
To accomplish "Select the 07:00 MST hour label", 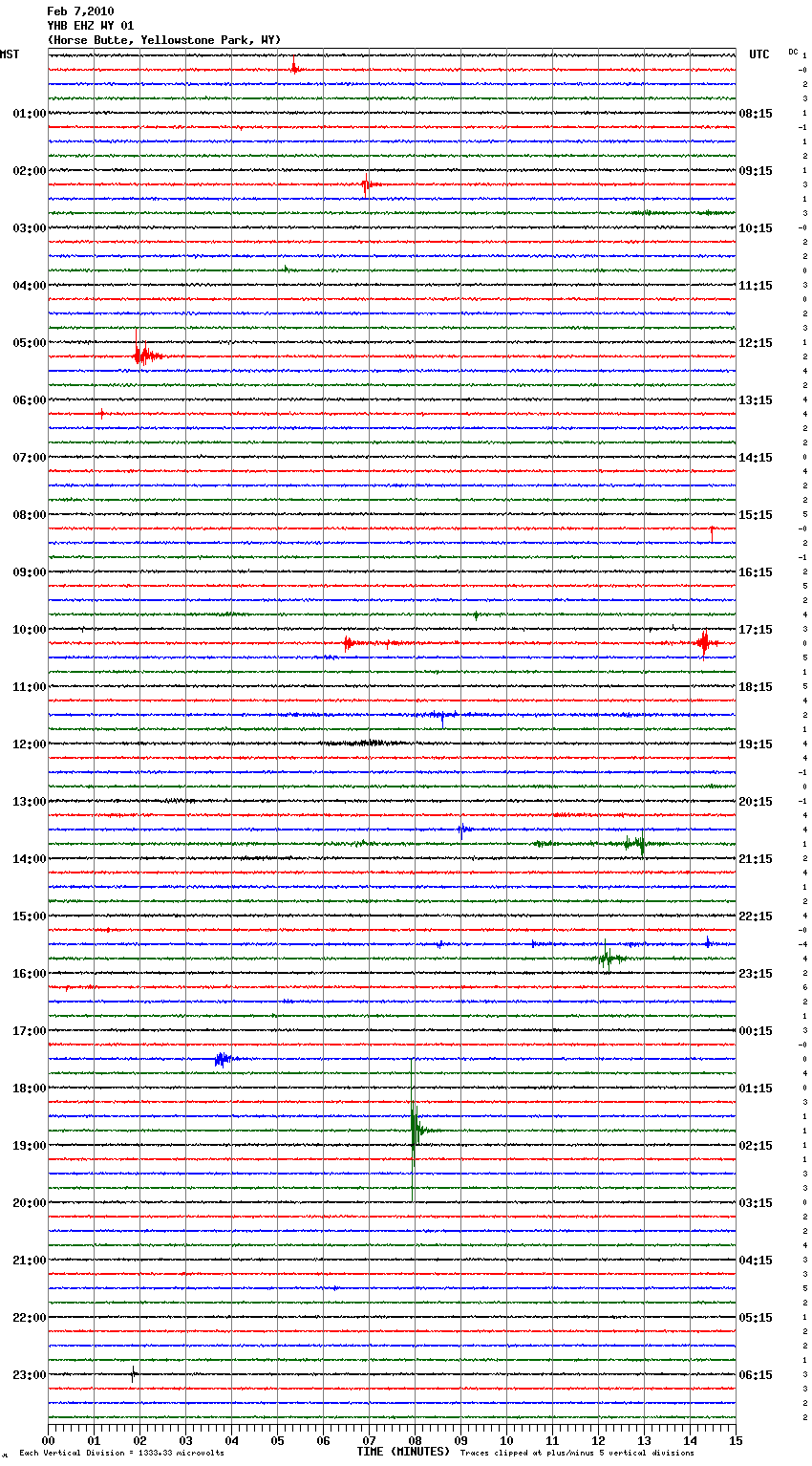I will (29, 458).
